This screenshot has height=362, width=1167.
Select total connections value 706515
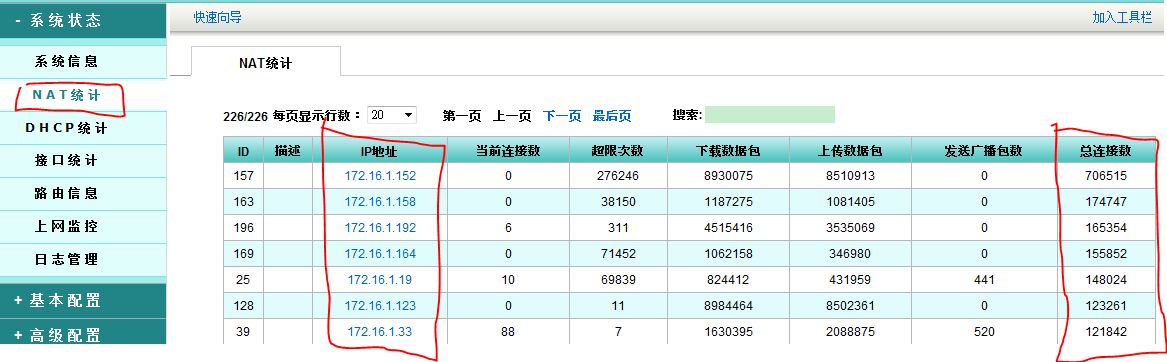tap(1106, 177)
